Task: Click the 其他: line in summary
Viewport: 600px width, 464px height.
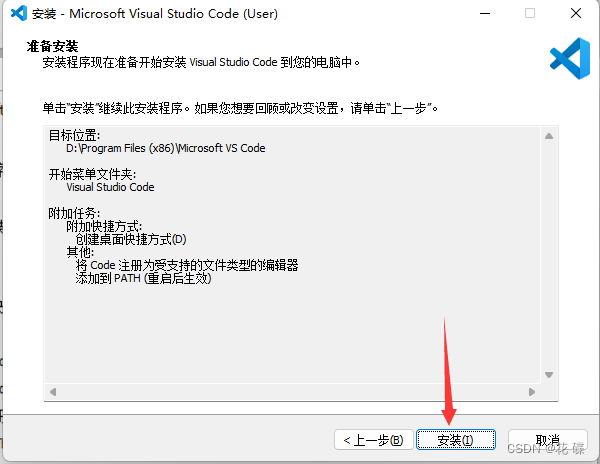Action: tap(80, 252)
